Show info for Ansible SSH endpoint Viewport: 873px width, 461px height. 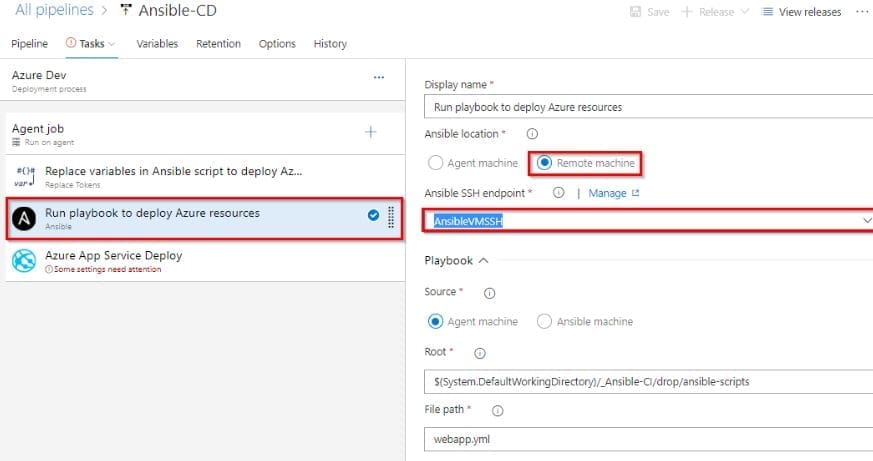pyautogui.click(x=558, y=193)
